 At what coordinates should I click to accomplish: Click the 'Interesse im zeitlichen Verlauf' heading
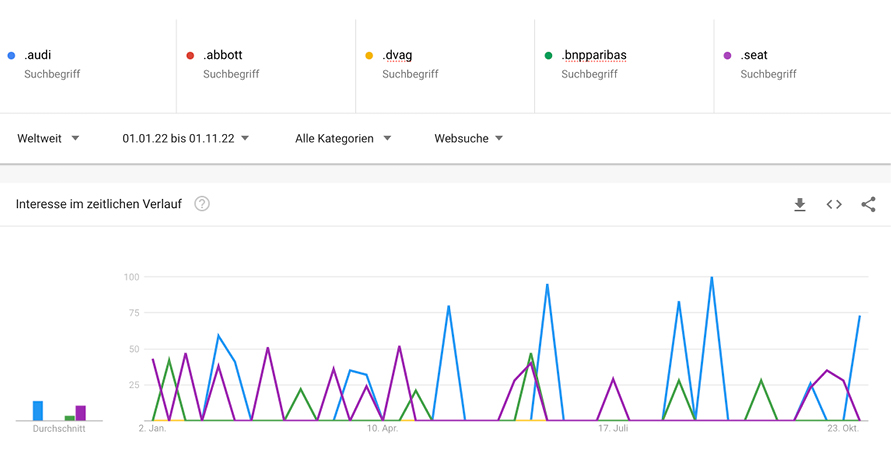point(99,204)
